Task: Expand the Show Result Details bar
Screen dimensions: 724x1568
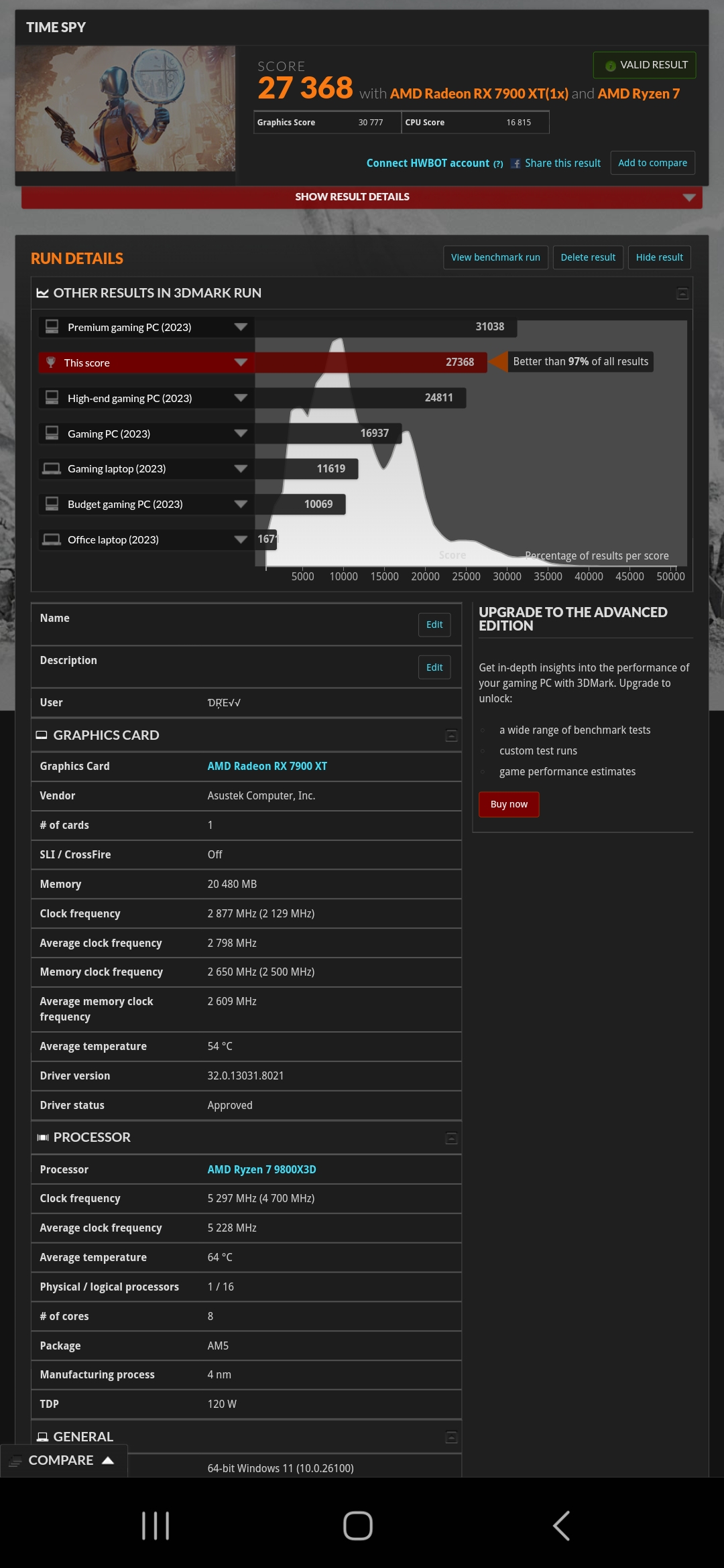Action: tap(362, 197)
